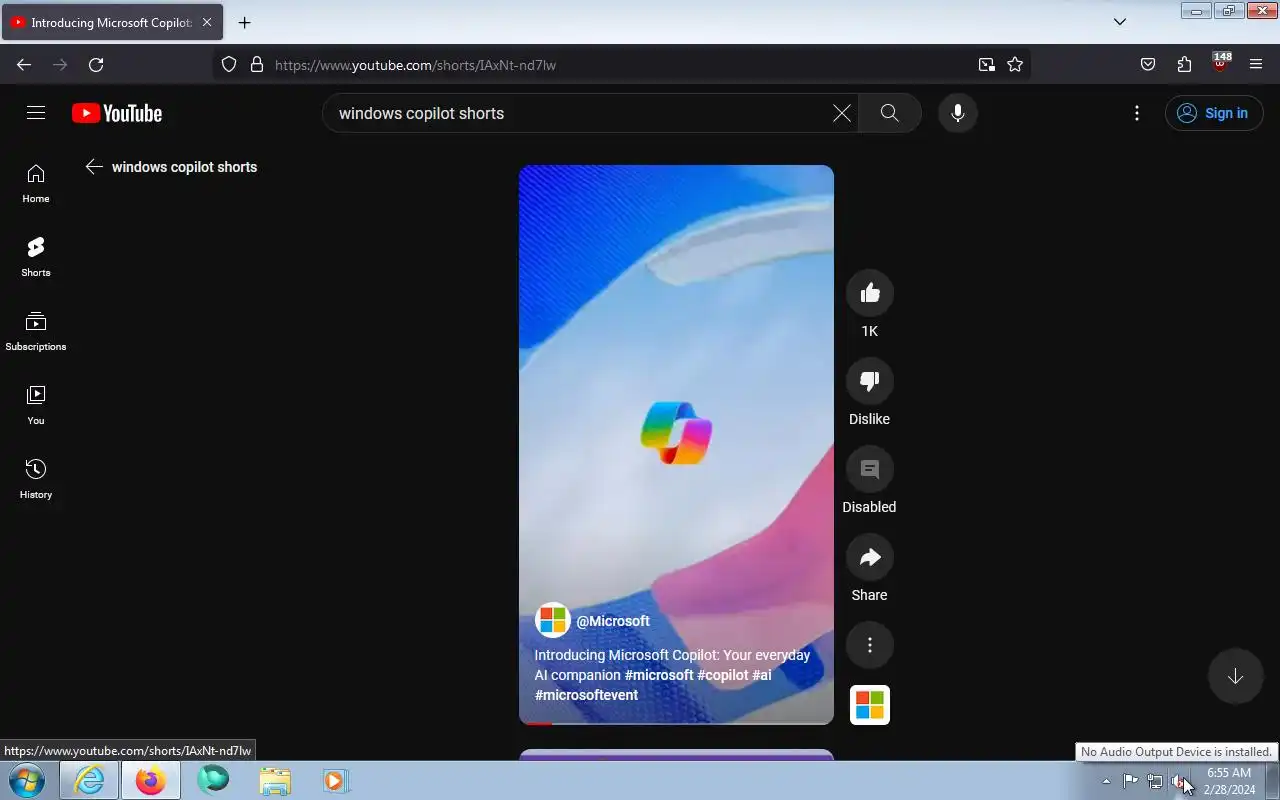1280x800 pixels.
Task: Go back in Firefox
Action: [24, 65]
